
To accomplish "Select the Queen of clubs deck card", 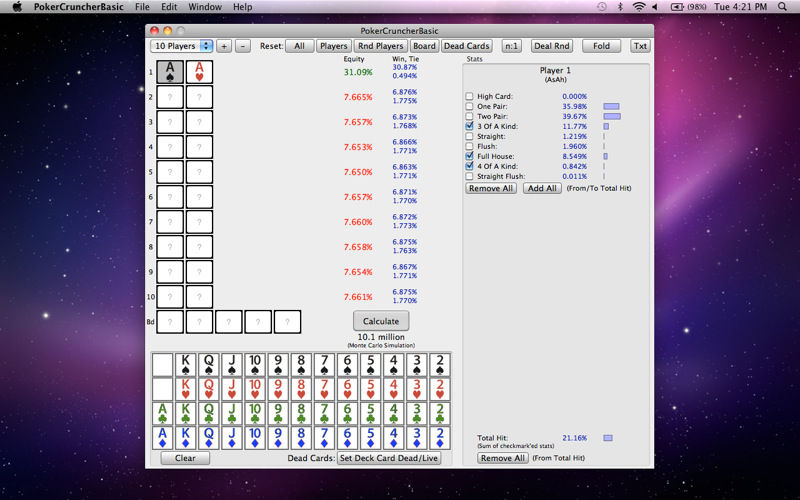I will (x=209, y=413).
